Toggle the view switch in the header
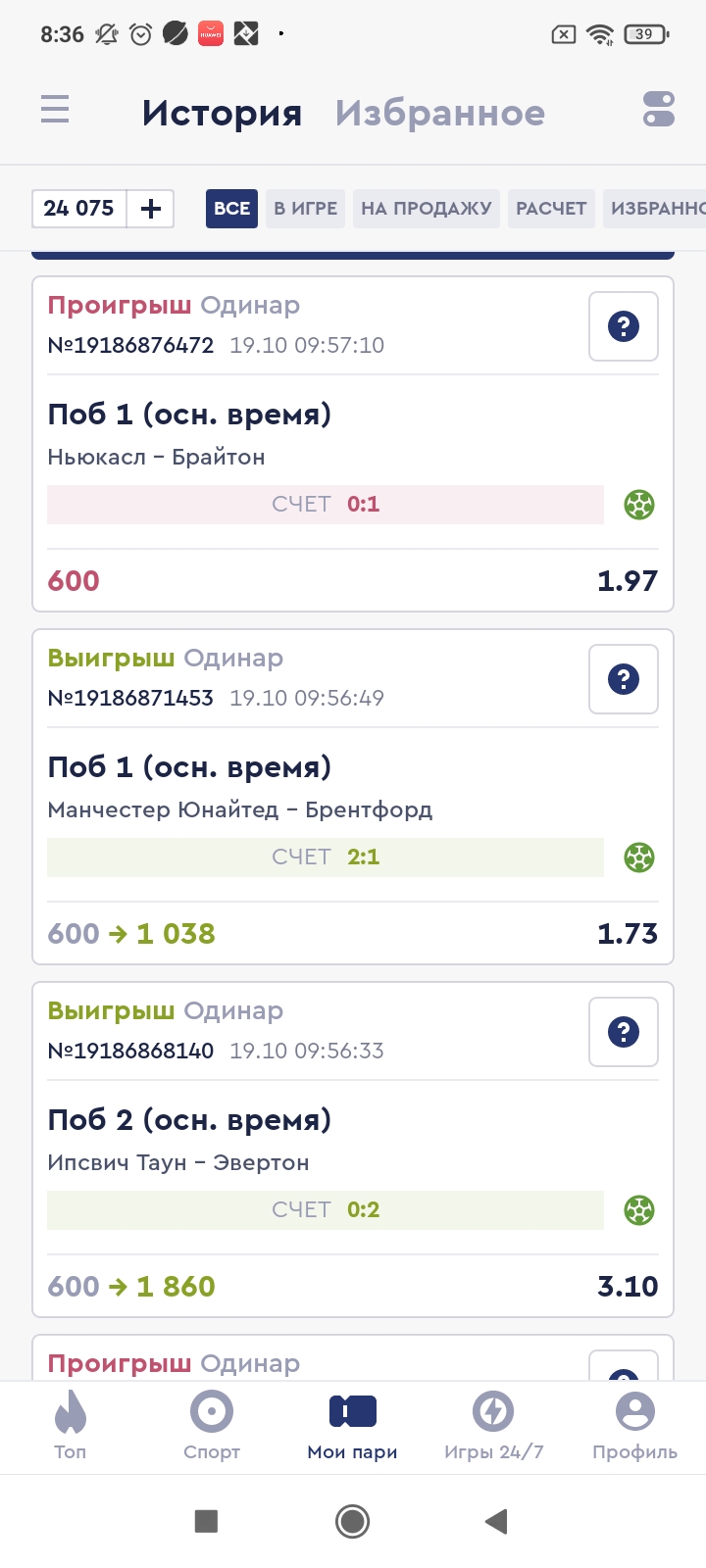Viewport: 706px width, 1568px height. (658, 109)
